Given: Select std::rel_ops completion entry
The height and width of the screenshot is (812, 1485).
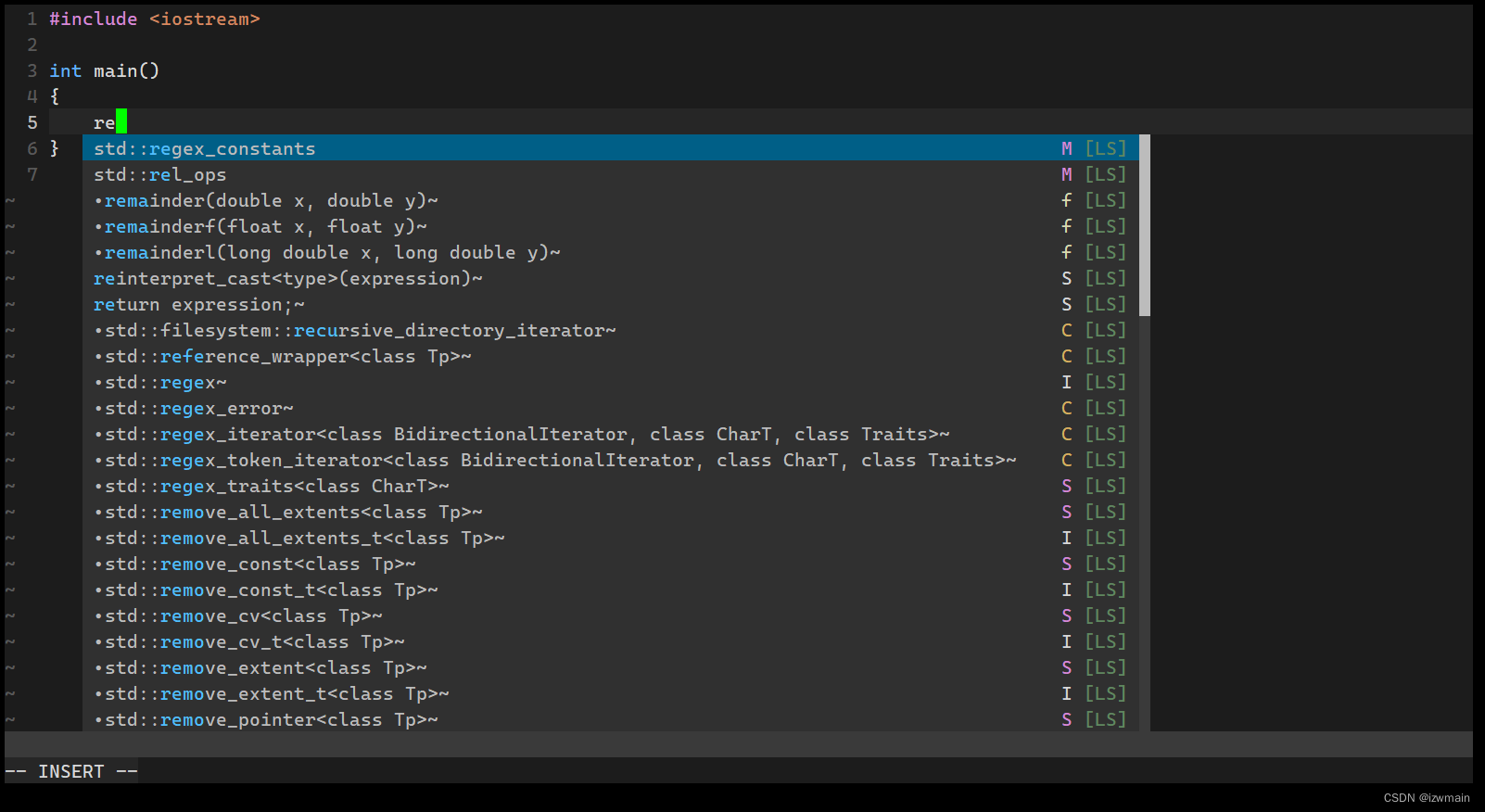Looking at the screenshot, I should coord(611,174).
